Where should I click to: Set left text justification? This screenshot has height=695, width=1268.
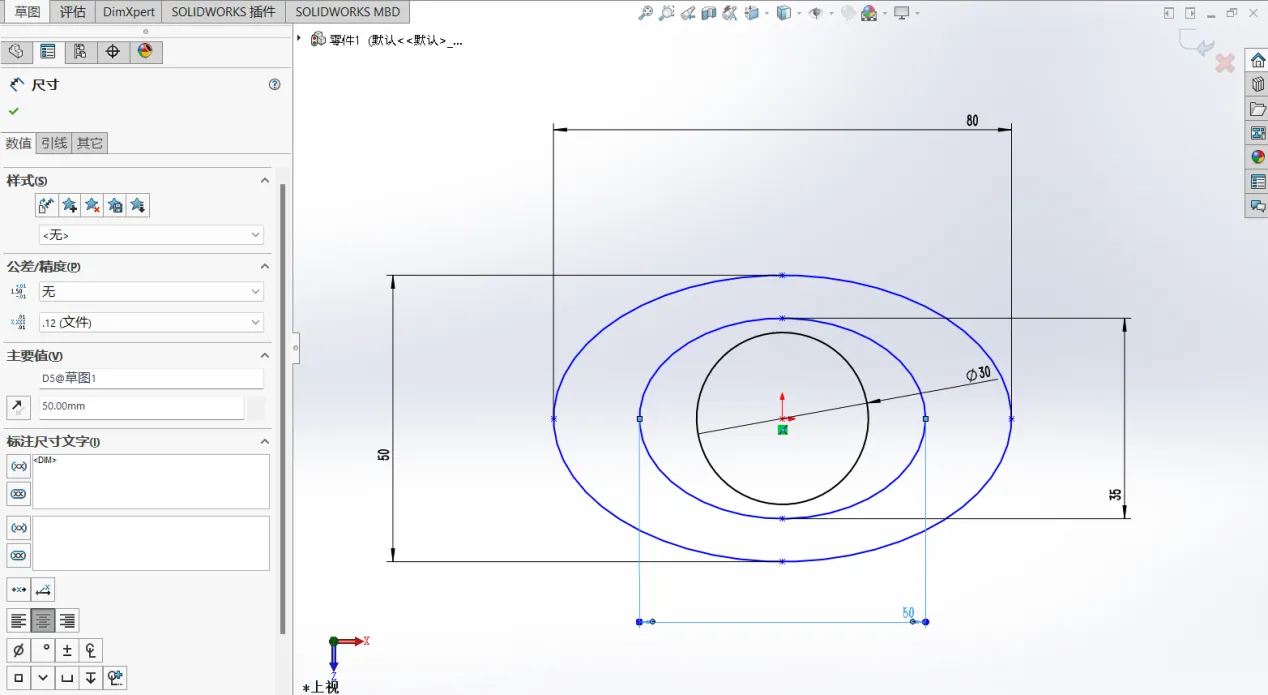[18, 621]
